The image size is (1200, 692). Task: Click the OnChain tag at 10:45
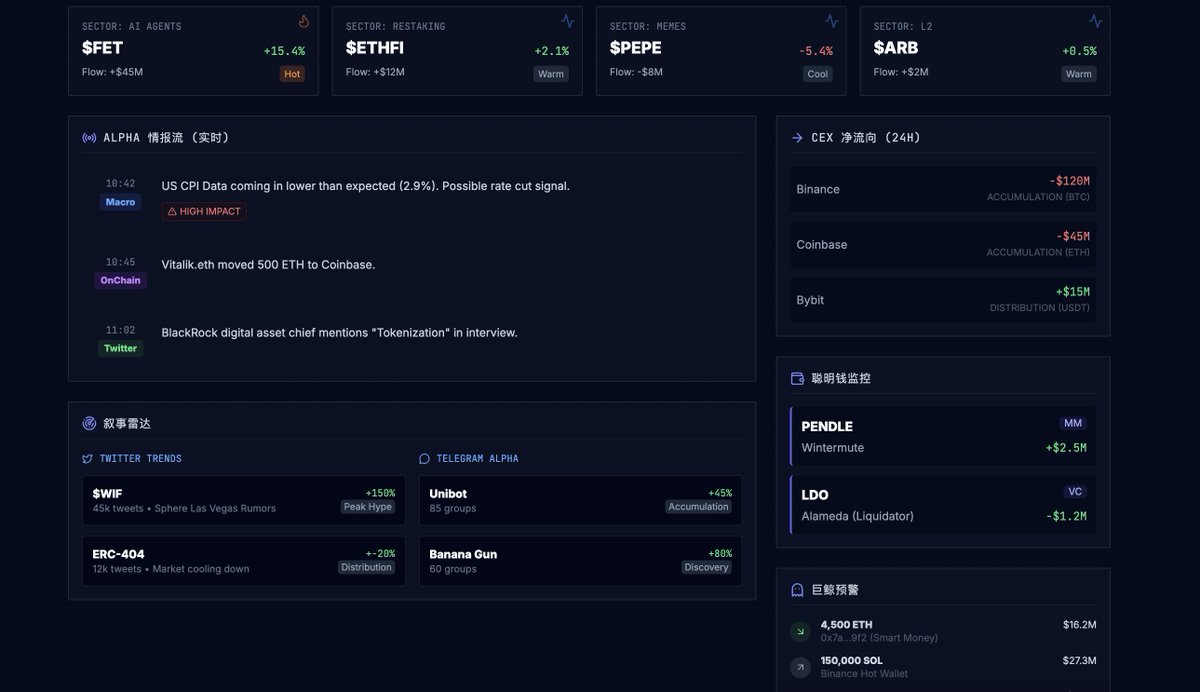[x=120, y=281]
